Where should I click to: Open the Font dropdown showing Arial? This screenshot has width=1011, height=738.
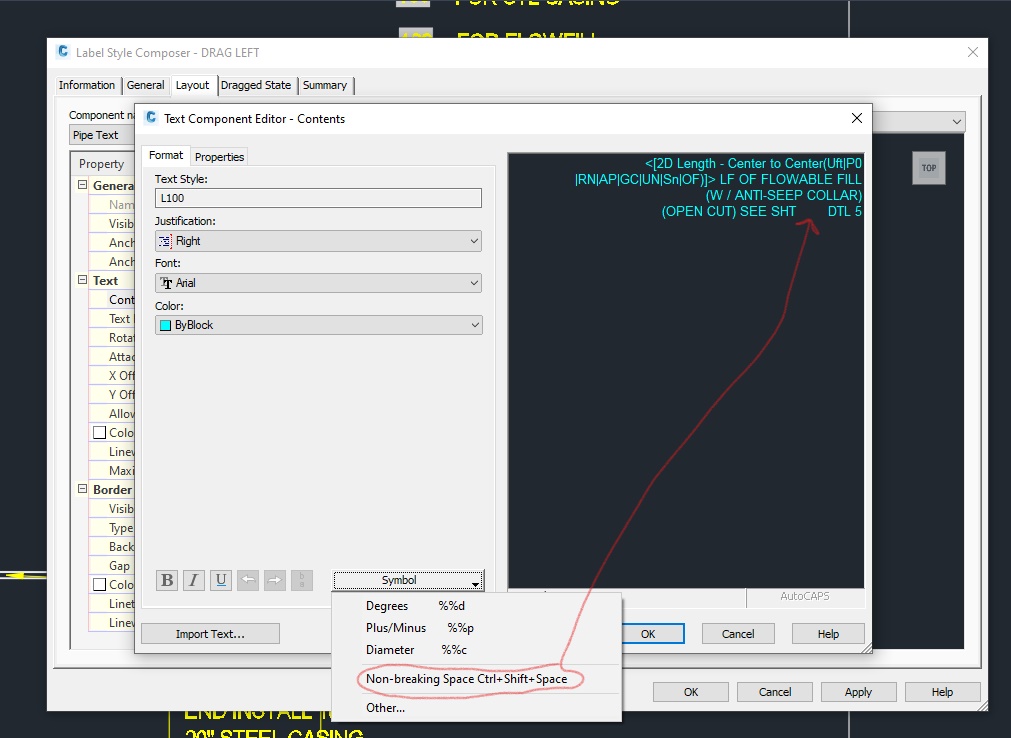[x=319, y=283]
